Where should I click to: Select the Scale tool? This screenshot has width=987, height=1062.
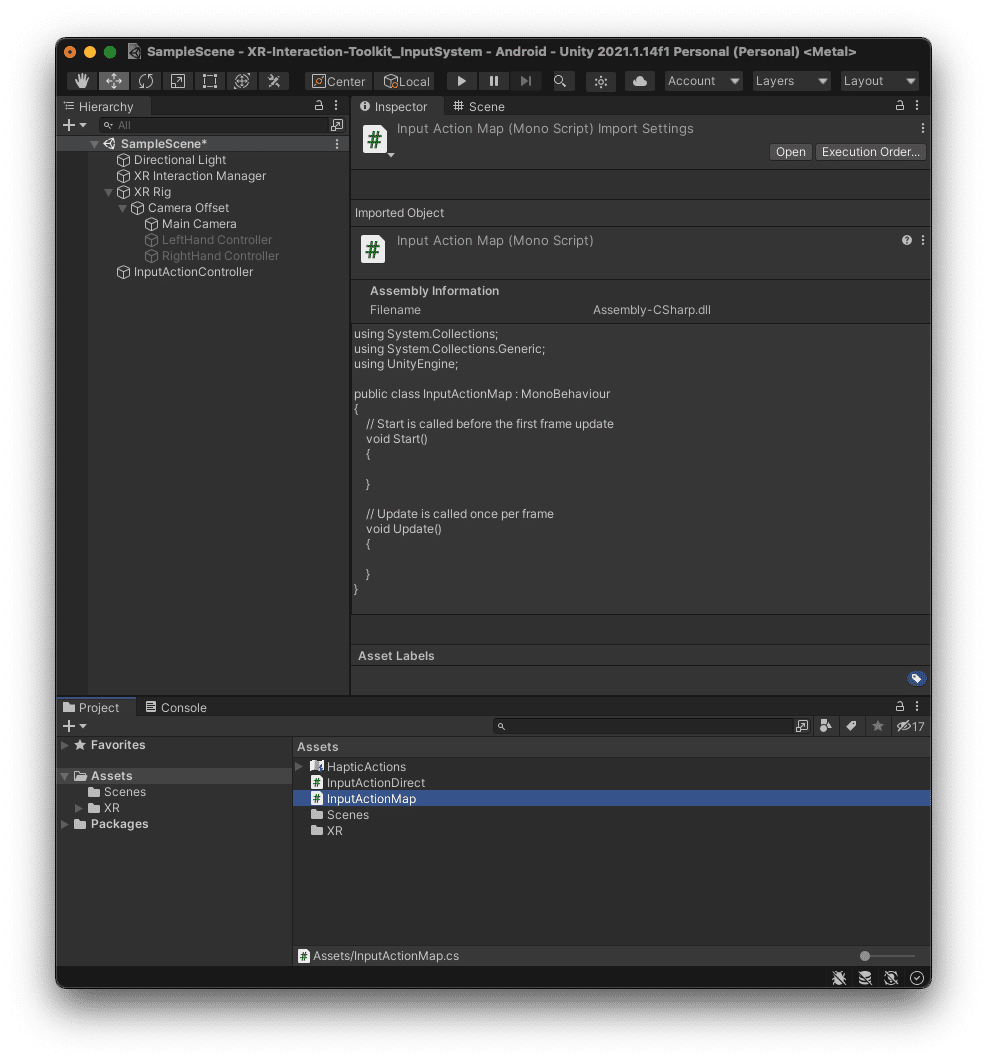pyautogui.click(x=177, y=81)
